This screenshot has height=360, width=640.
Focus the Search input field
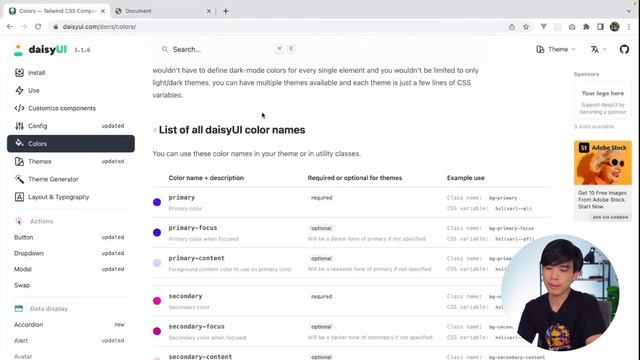[229, 49]
